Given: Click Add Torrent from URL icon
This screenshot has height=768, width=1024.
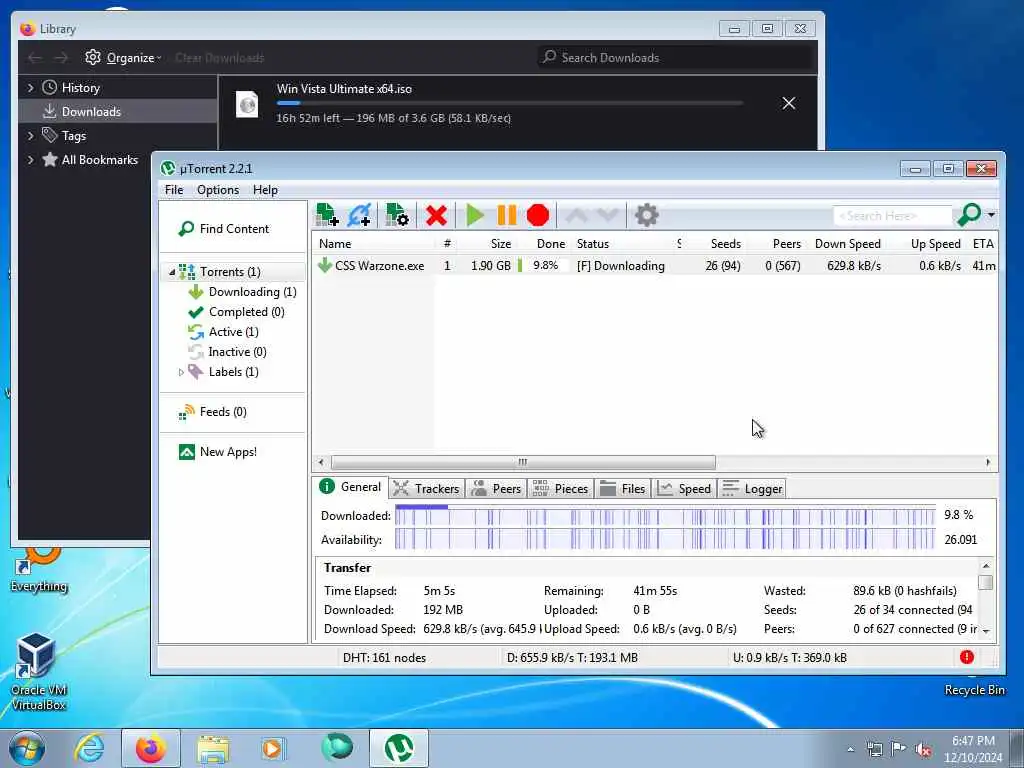Looking at the screenshot, I should (x=360, y=215).
